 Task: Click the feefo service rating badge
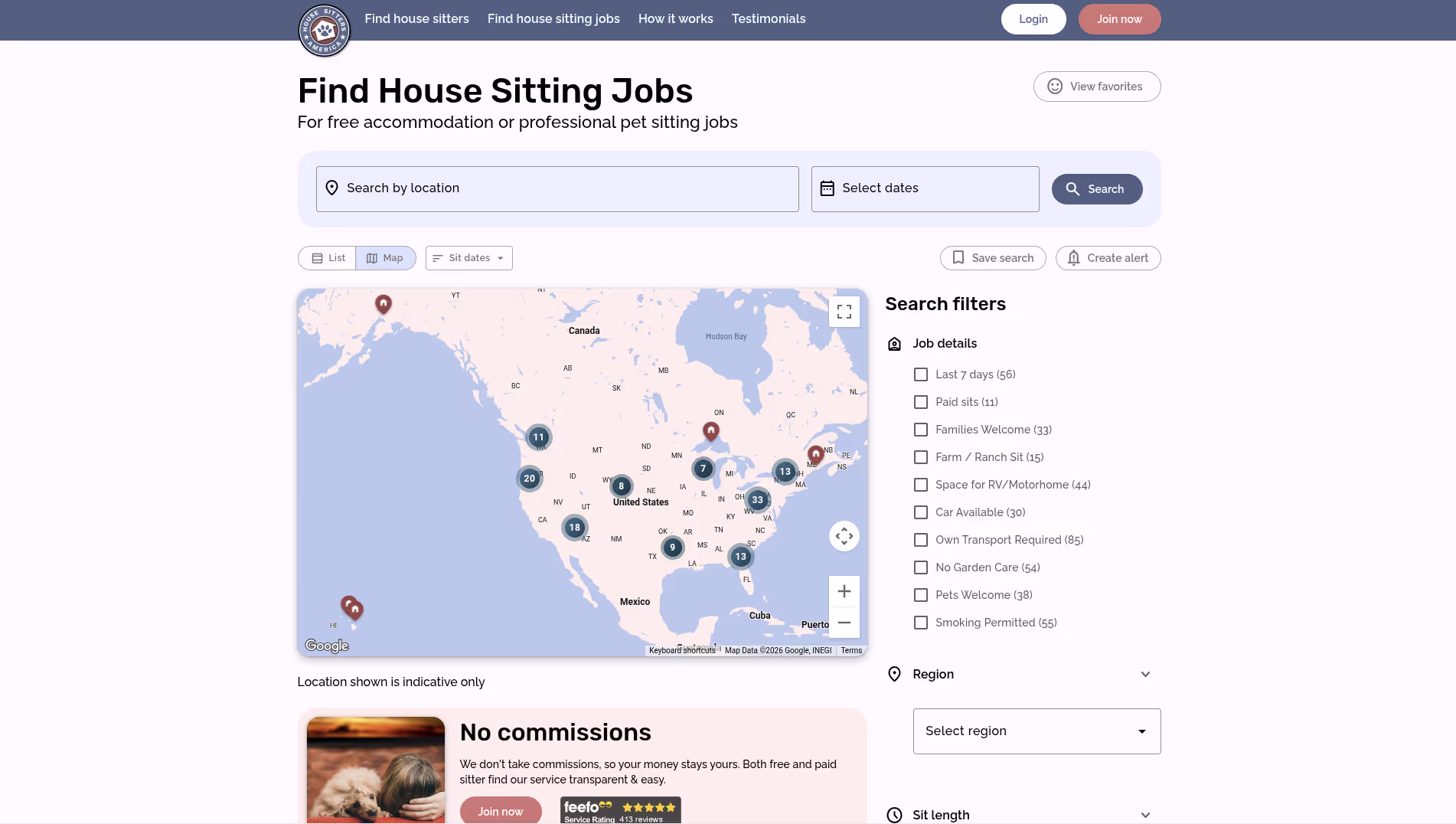[x=620, y=809]
